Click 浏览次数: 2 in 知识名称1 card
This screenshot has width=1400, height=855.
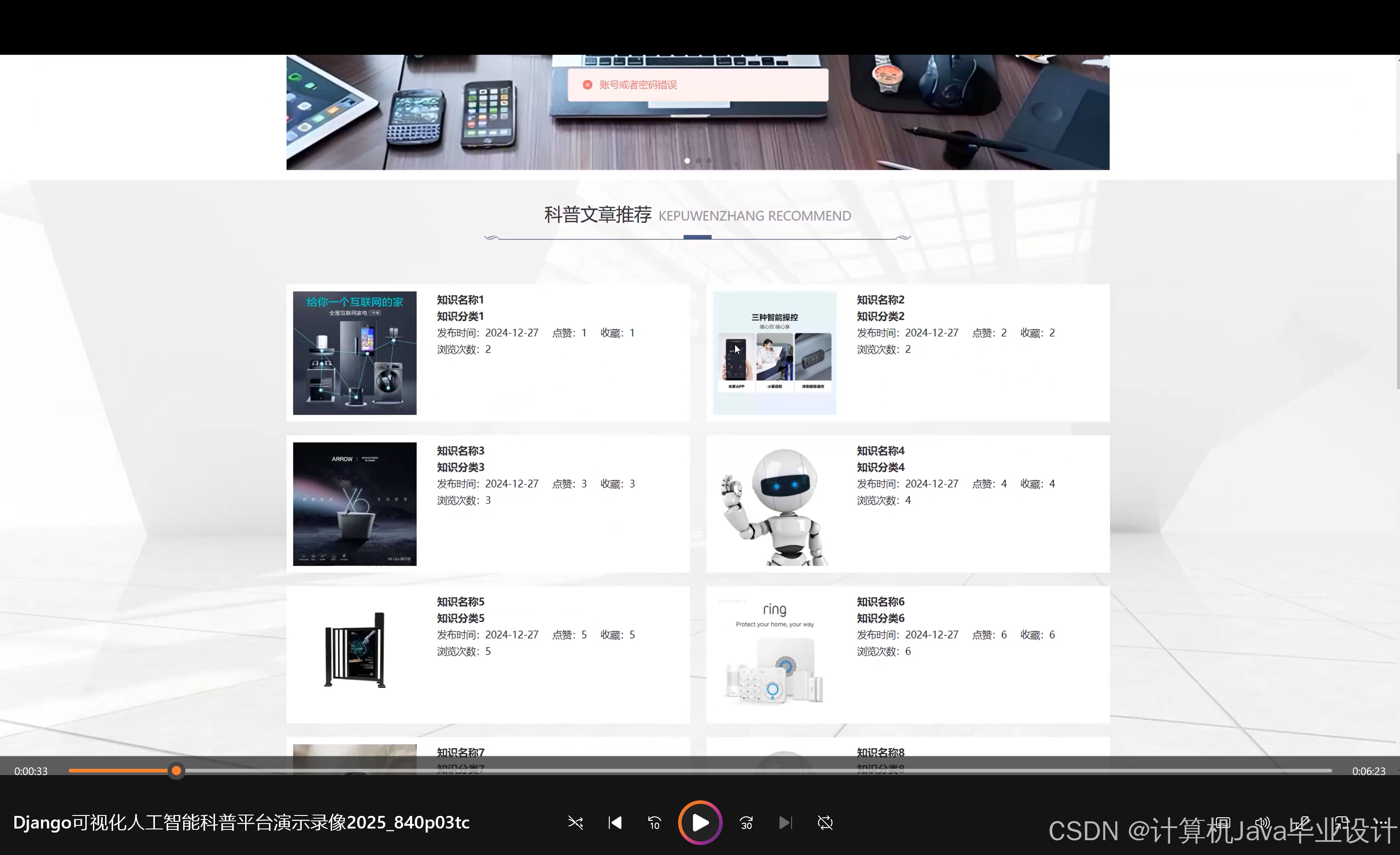tap(464, 349)
